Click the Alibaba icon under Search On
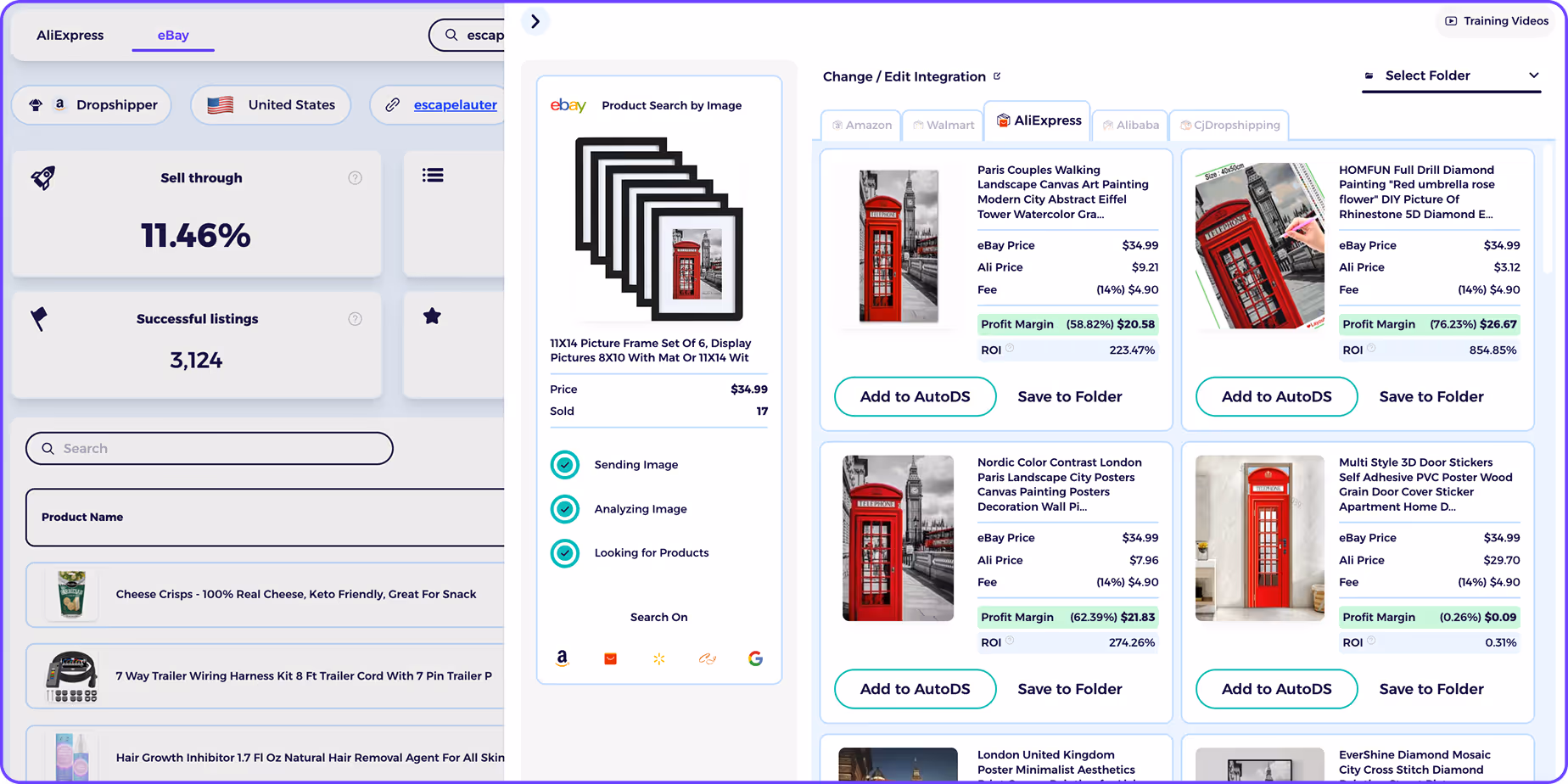The height and width of the screenshot is (784, 1568). 708,658
